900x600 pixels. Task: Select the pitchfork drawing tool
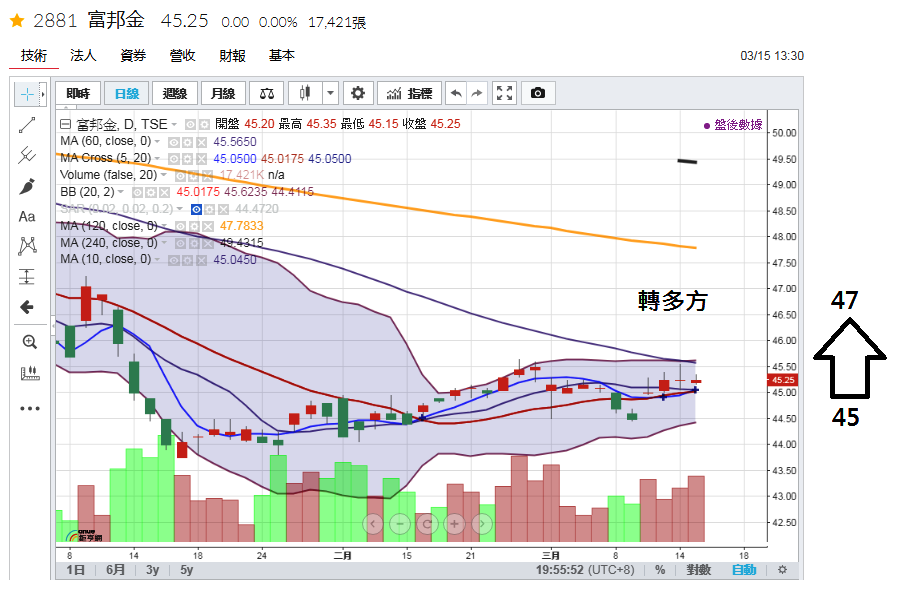[27, 155]
